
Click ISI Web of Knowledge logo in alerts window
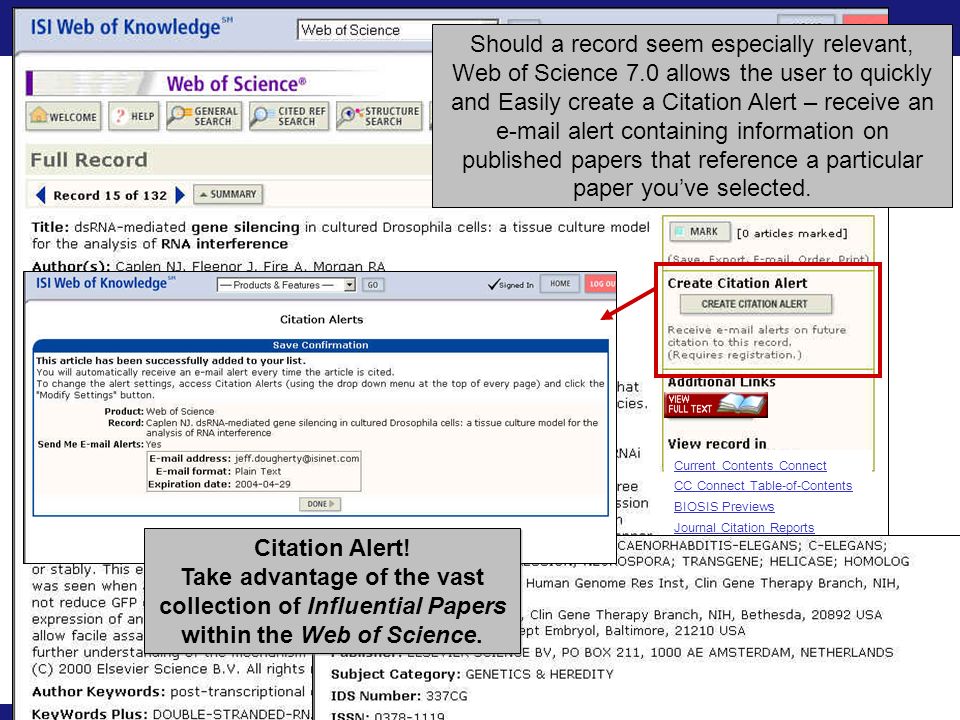105,283
